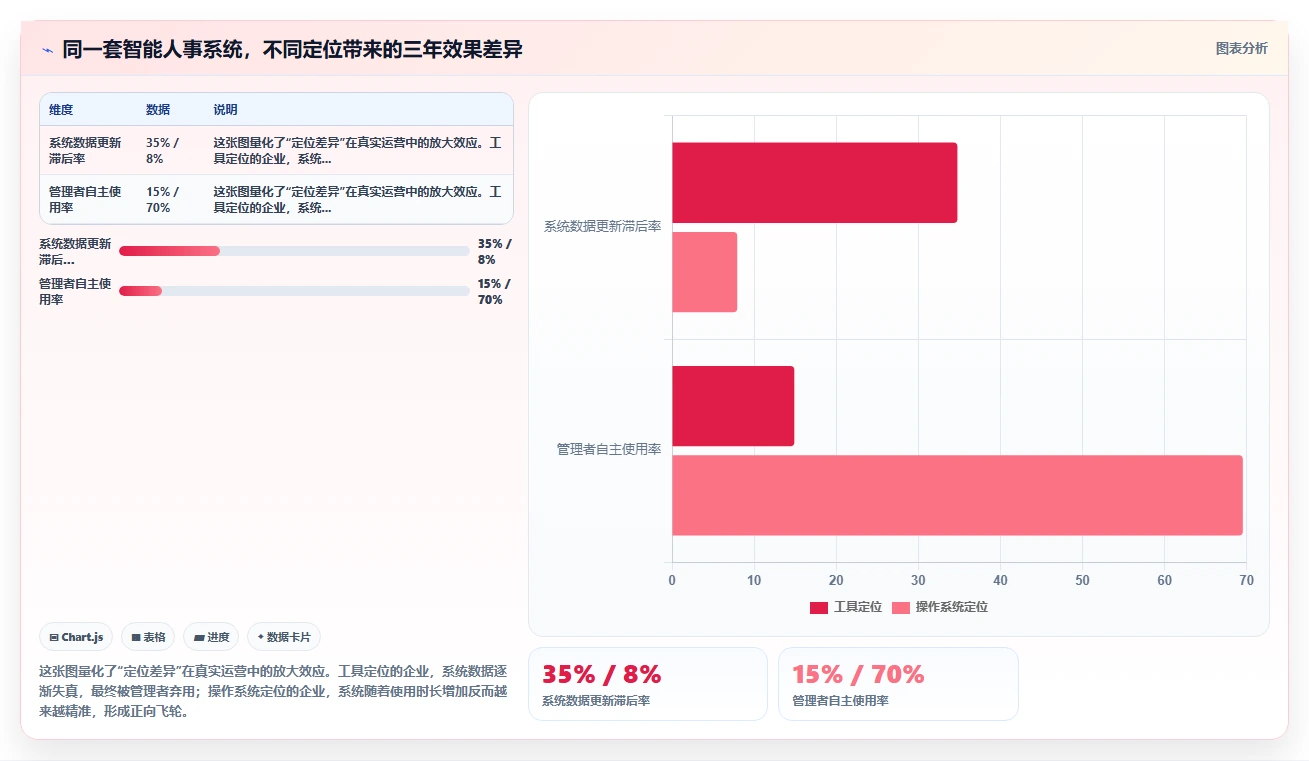The width and height of the screenshot is (1309, 761).
Task: Click the 管理者自主使用率 progress bar
Action: (x=294, y=291)
